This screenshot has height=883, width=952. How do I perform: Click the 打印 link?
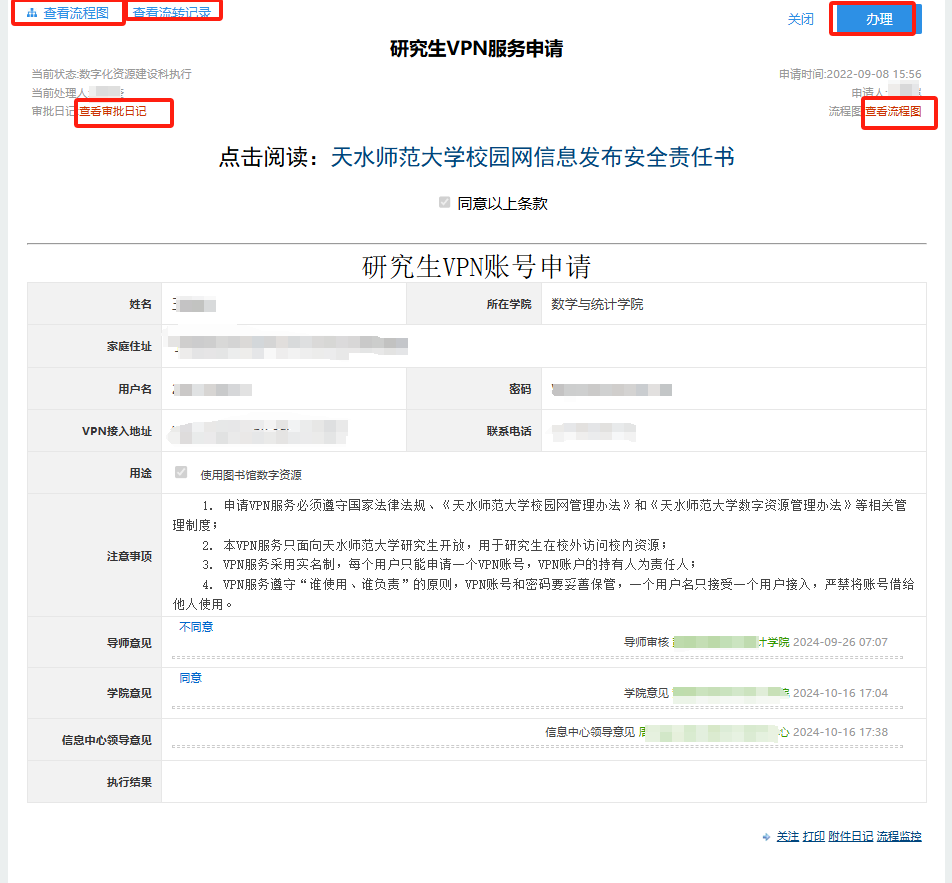click(x=813, y=837)
